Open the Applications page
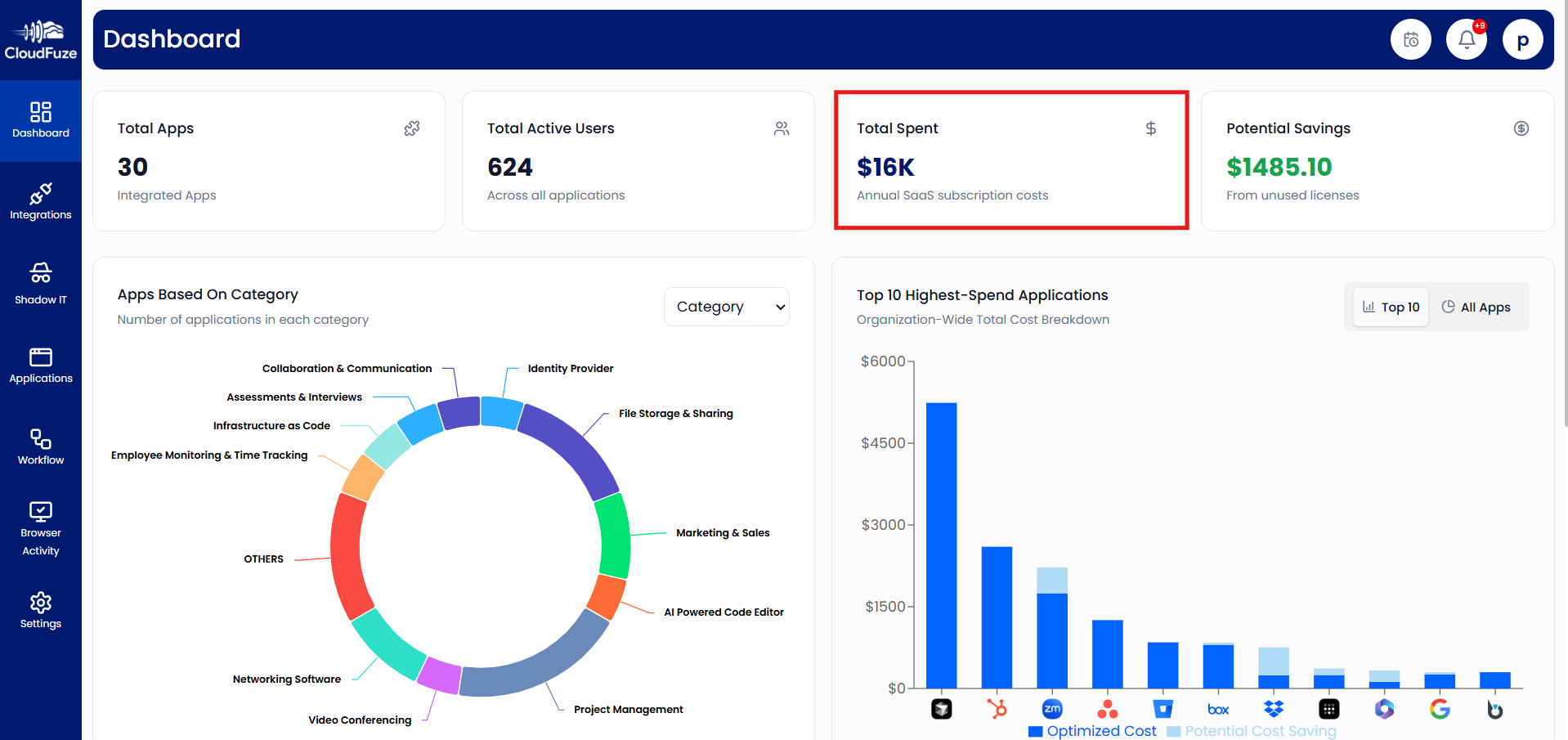The image size is (1568, 740). [41, 366]
